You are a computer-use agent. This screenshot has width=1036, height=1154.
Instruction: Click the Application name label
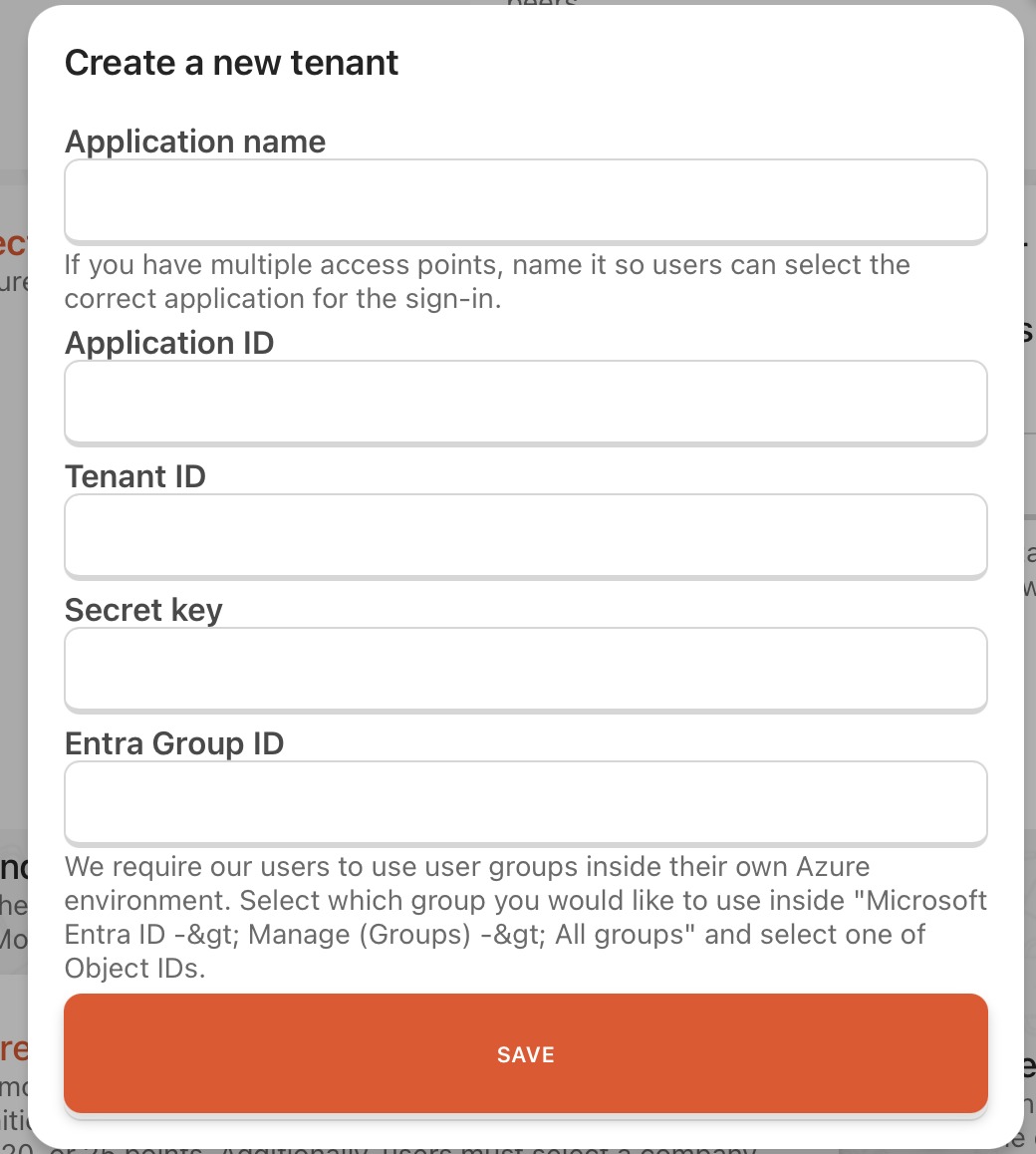pos(195,142)
